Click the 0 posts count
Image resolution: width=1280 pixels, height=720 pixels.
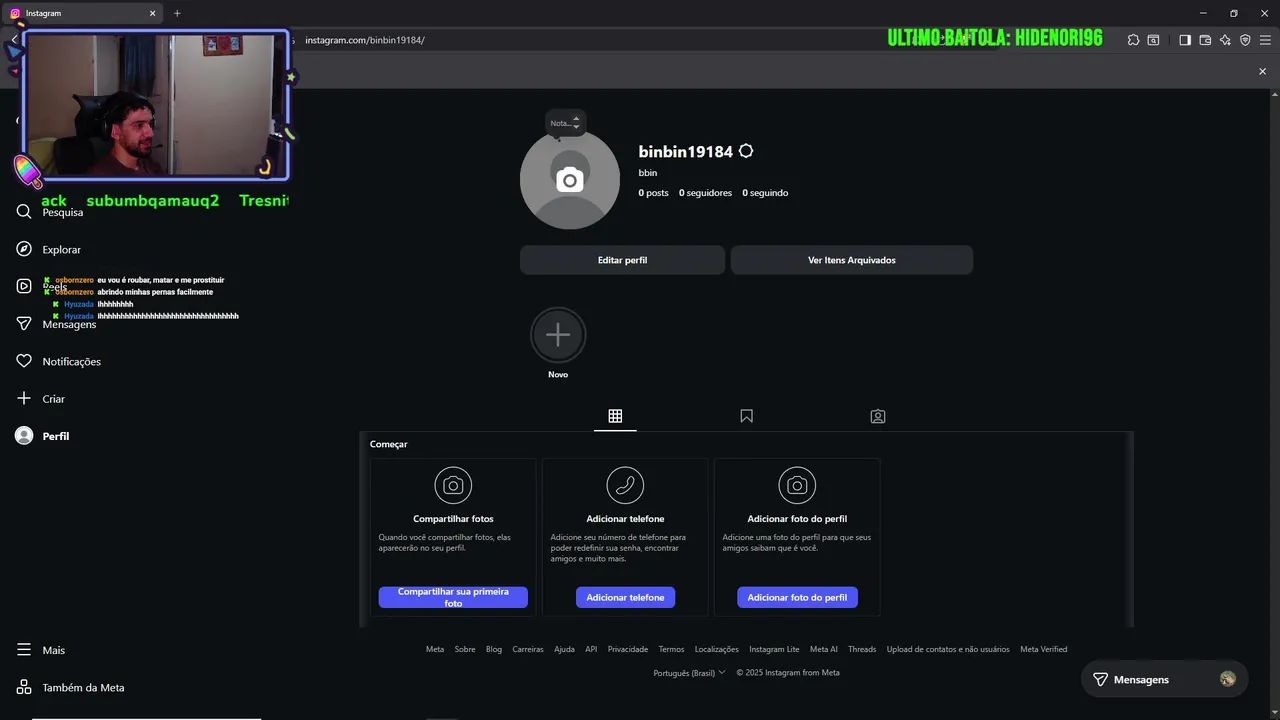tap(654, 193)
